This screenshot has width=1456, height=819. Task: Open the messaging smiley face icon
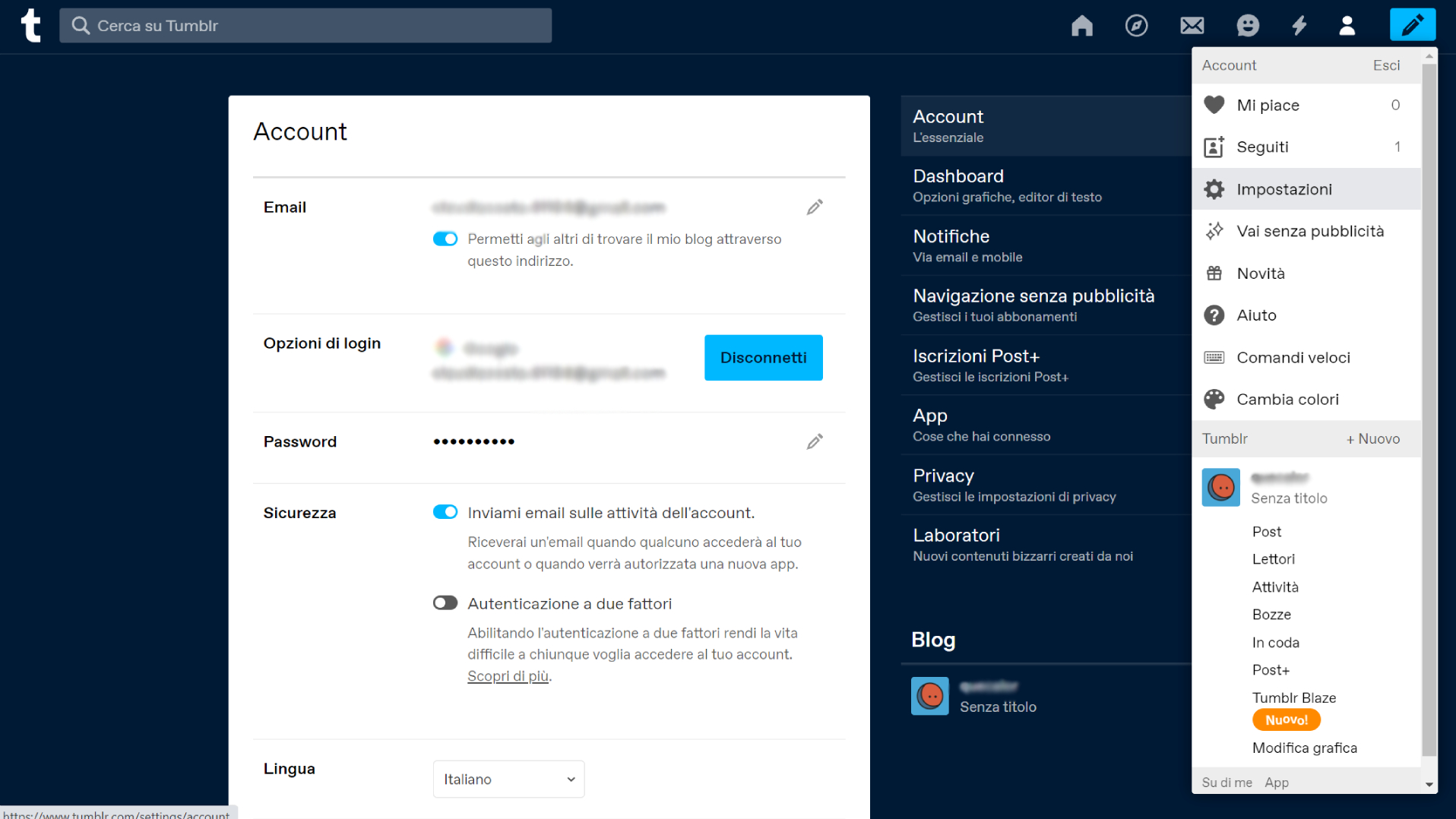tap(1247, 26)
